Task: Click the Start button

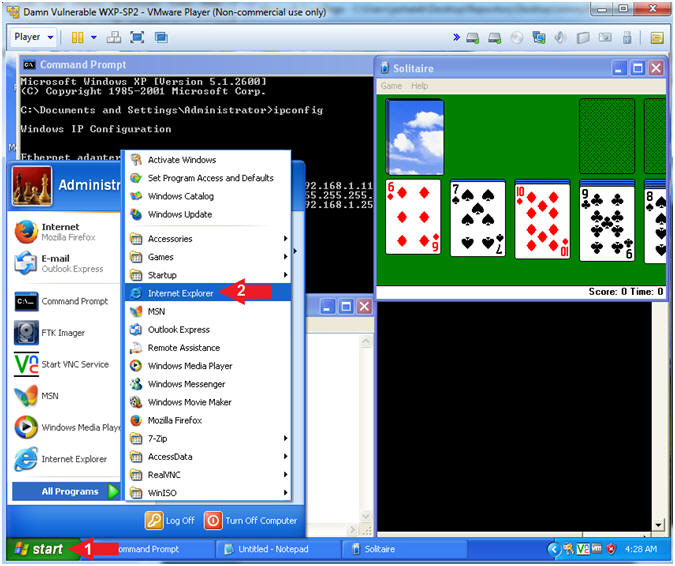Action: coord(40,549)
